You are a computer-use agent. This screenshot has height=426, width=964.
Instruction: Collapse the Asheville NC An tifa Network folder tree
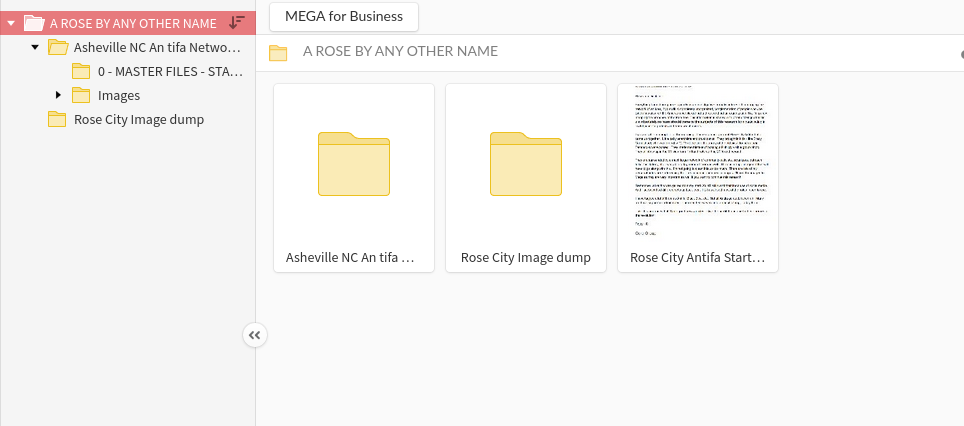click(x=35, y=47)
